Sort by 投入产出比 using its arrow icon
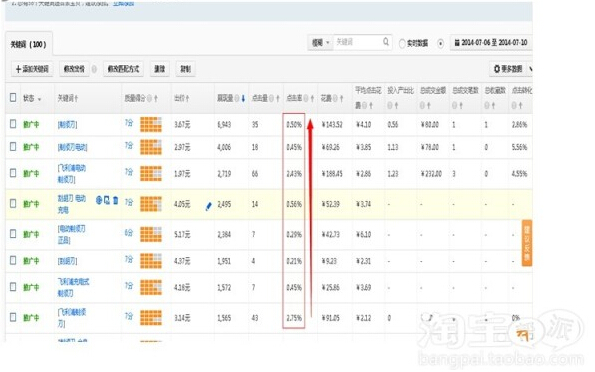Screen dimensions: 595x372 point(396,105)
